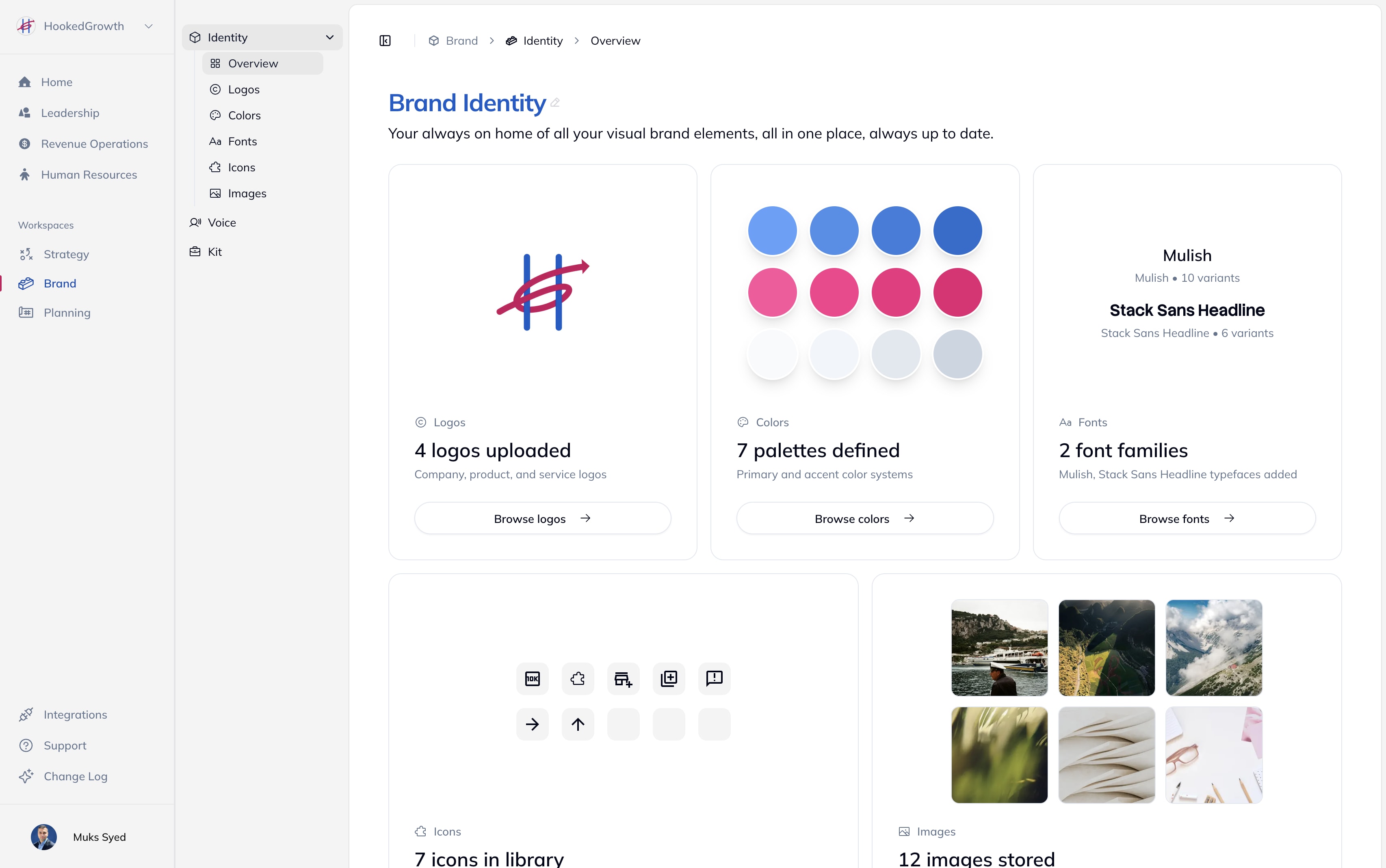Click the puzzle piece icon tile

pyautogui.click(x=577, y=678)
